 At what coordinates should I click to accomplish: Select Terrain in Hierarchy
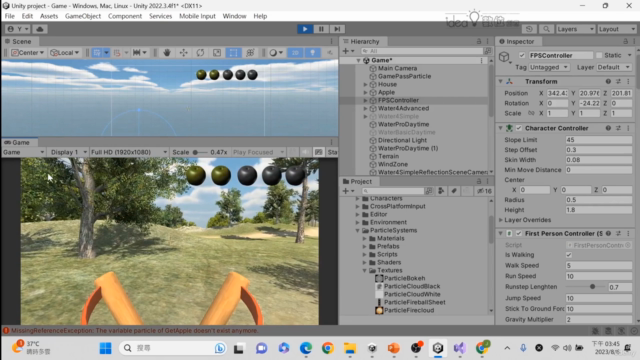pos(388,156)
